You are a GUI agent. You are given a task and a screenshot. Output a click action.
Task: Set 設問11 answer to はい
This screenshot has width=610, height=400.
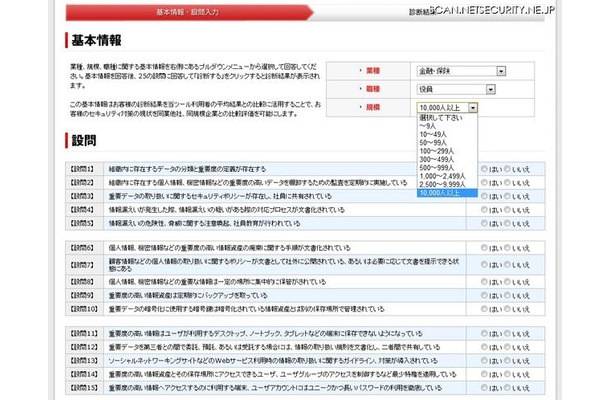pos(484,333)
